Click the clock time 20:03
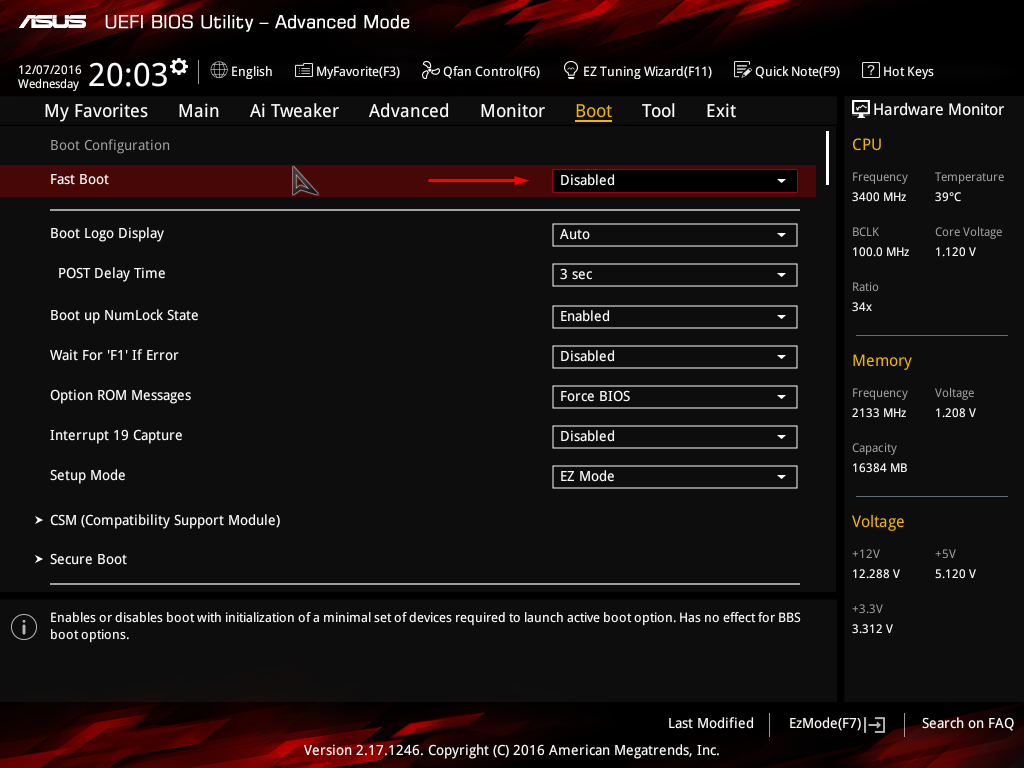 click(x=128, y=74)
